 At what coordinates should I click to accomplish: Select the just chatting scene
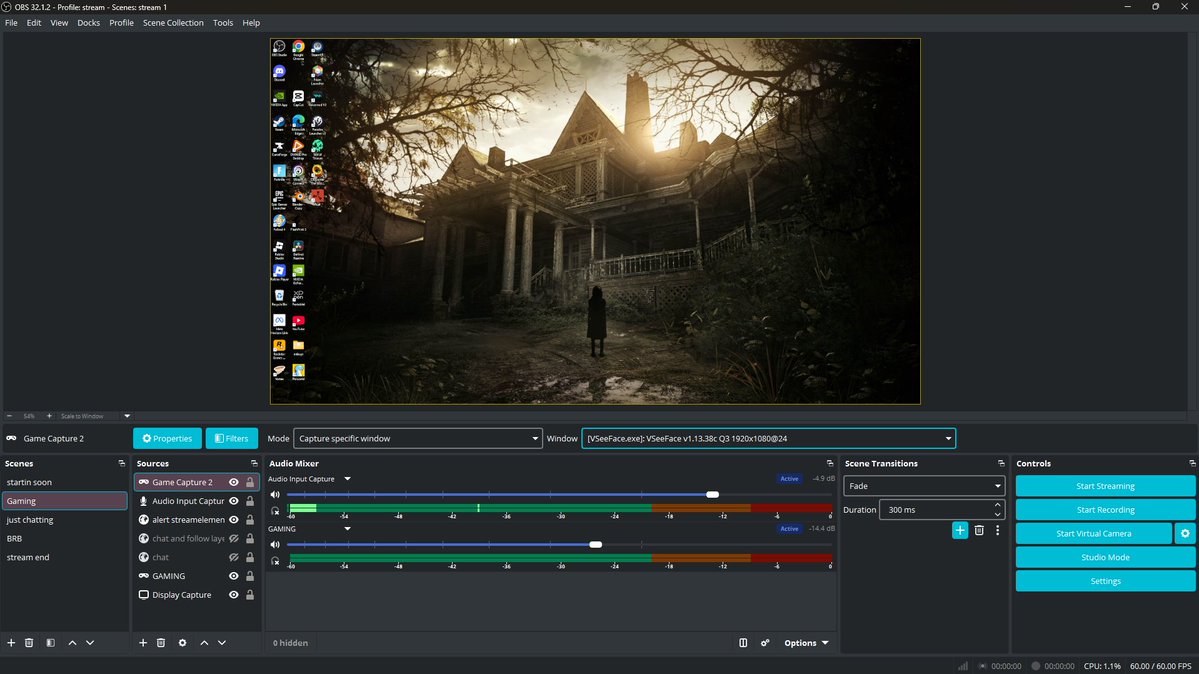point(64,519)
